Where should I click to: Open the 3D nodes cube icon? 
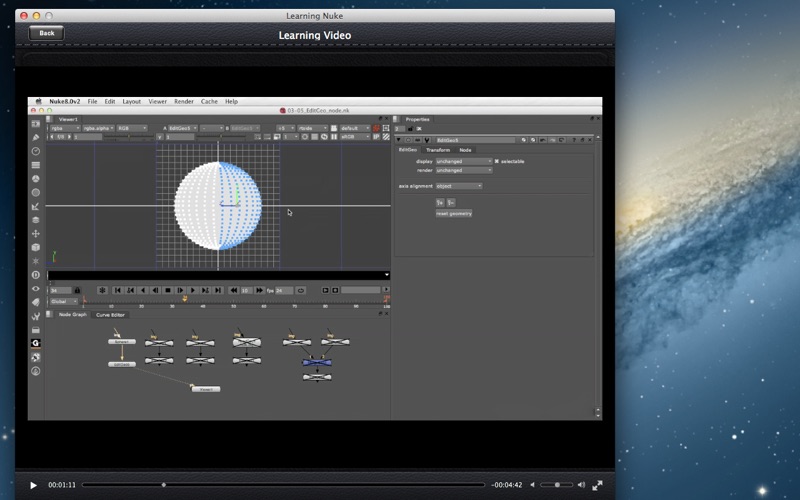pyautogui.click(x=36, y=247)
